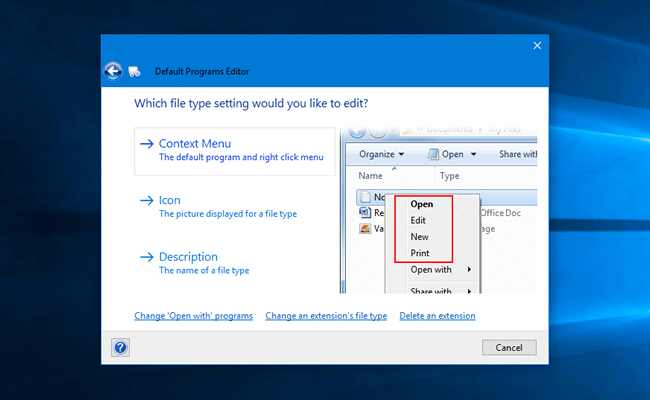Screen dimensions: 650x400
Task: Click the blank file icon in the preview list
Action: pyautogui.click(x=366, y=197)
